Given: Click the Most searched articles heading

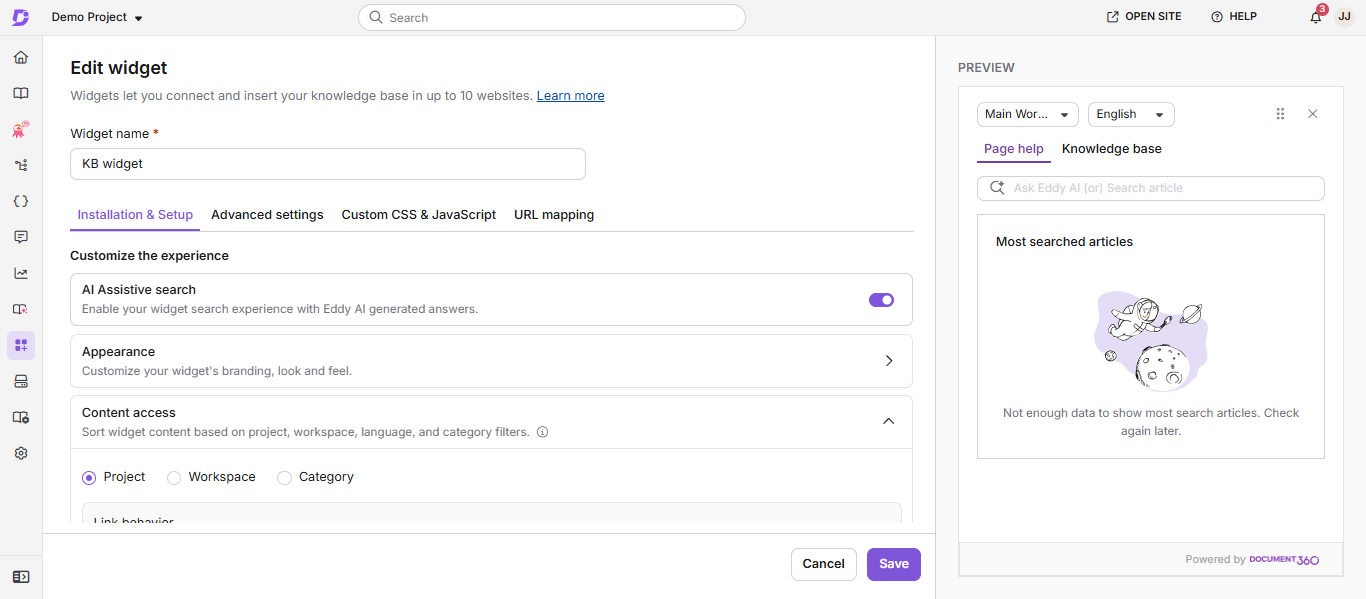Looking at the screenshot, I should point(1064,242).
